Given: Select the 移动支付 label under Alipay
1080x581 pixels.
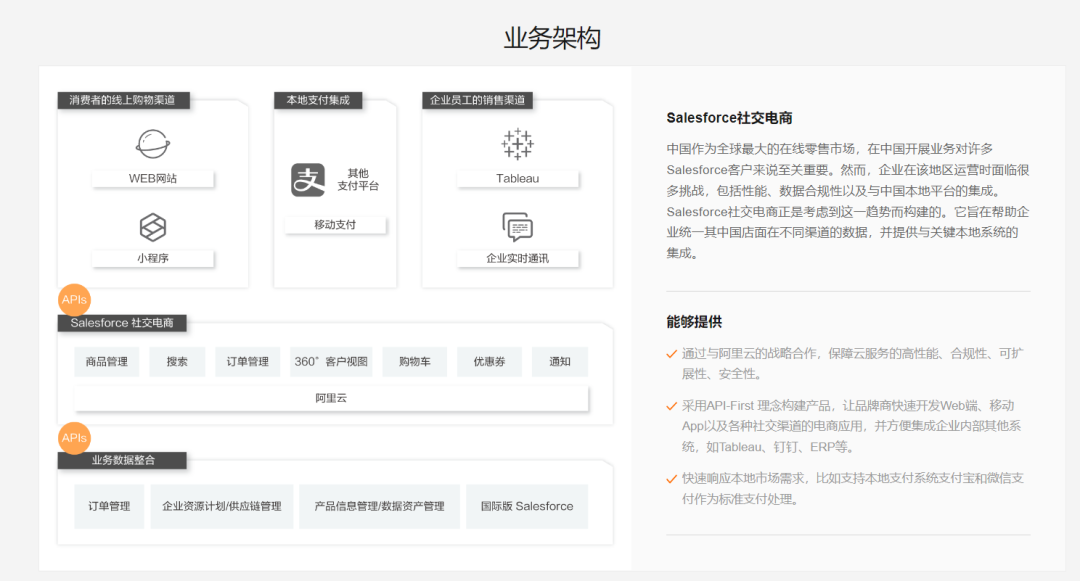Looking at the screenshot, I should point(334,225).
